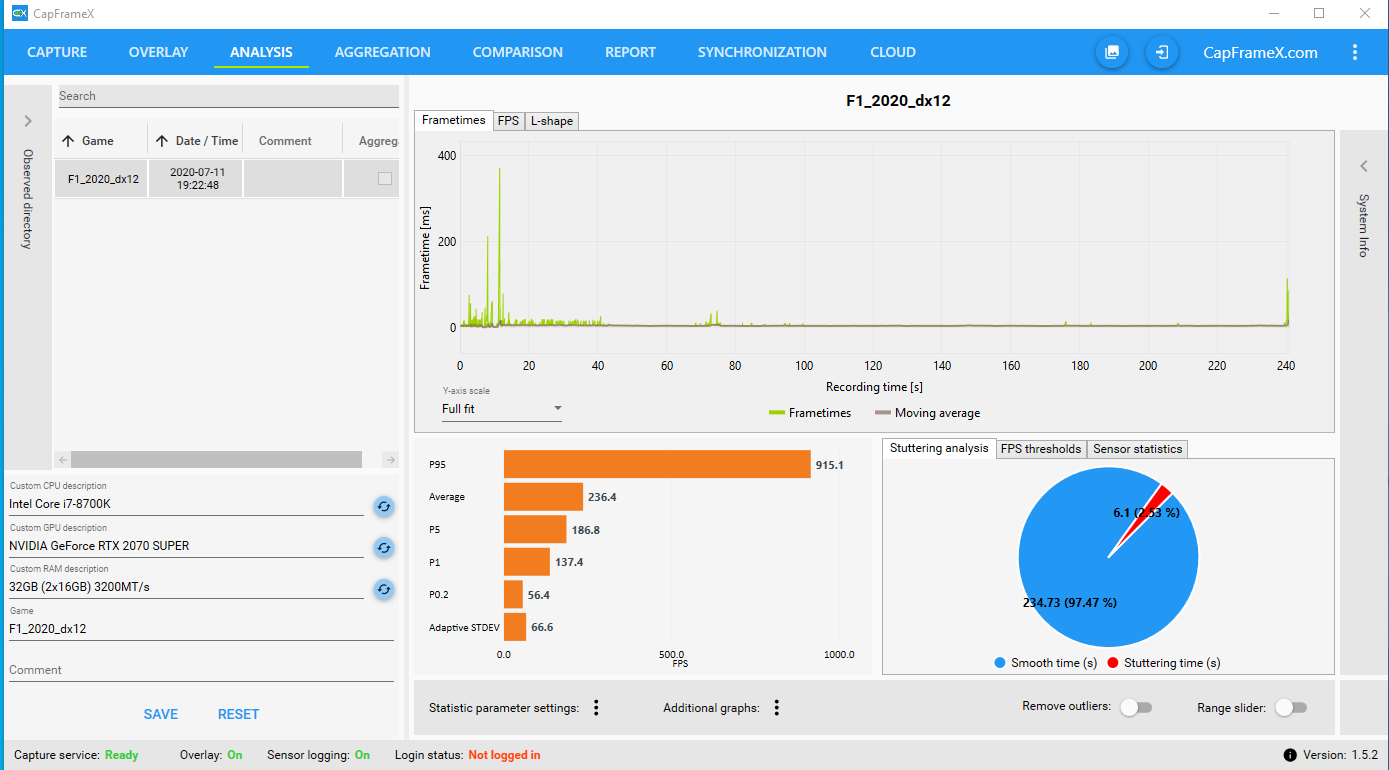Image resolution: width=1389 pixels, height=770 pixels.
Task: Toggle the Frametimes legend entry
Action: [x=810, y=413]
